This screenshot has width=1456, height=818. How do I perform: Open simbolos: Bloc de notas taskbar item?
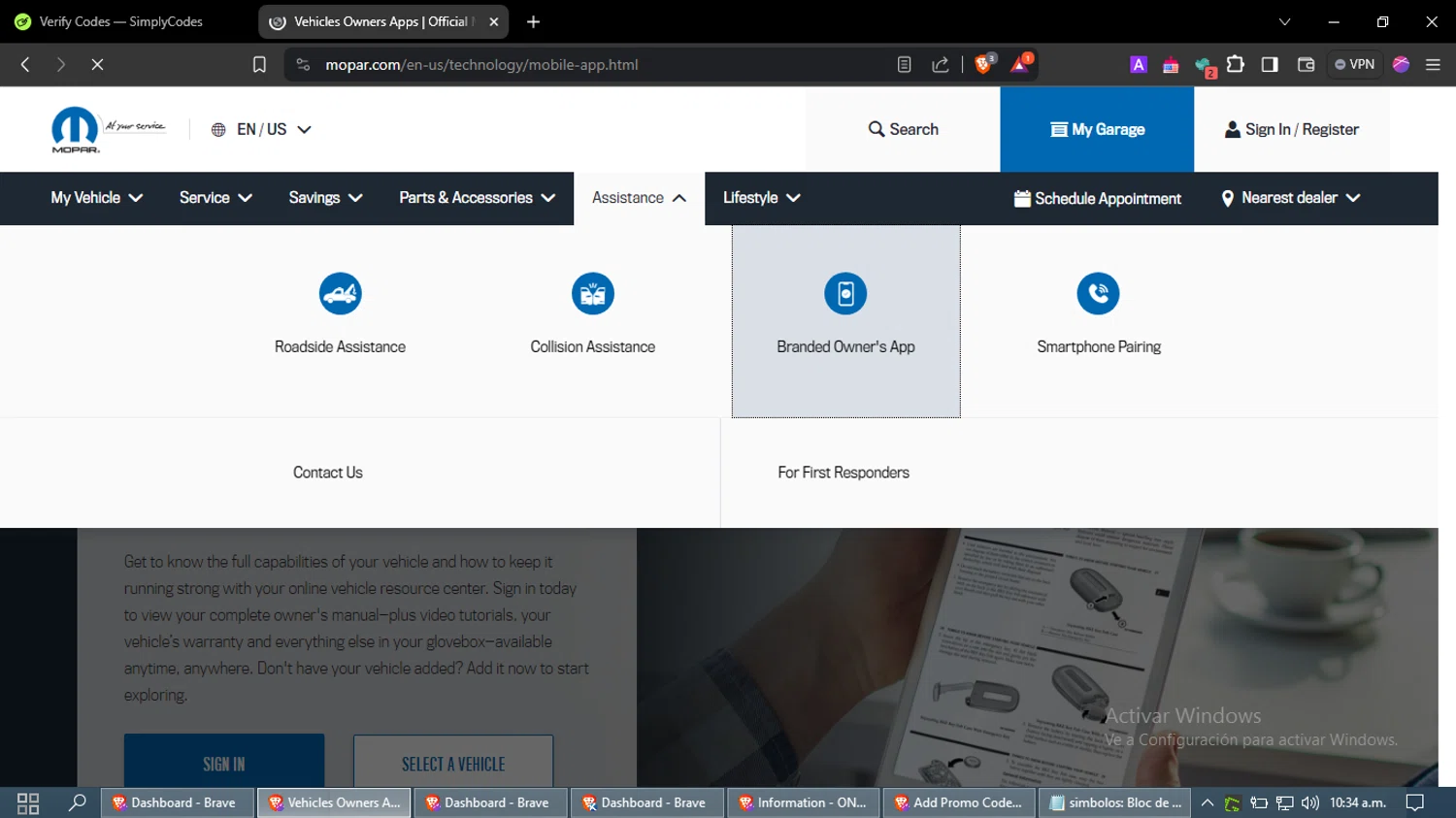click(1116, 802)
